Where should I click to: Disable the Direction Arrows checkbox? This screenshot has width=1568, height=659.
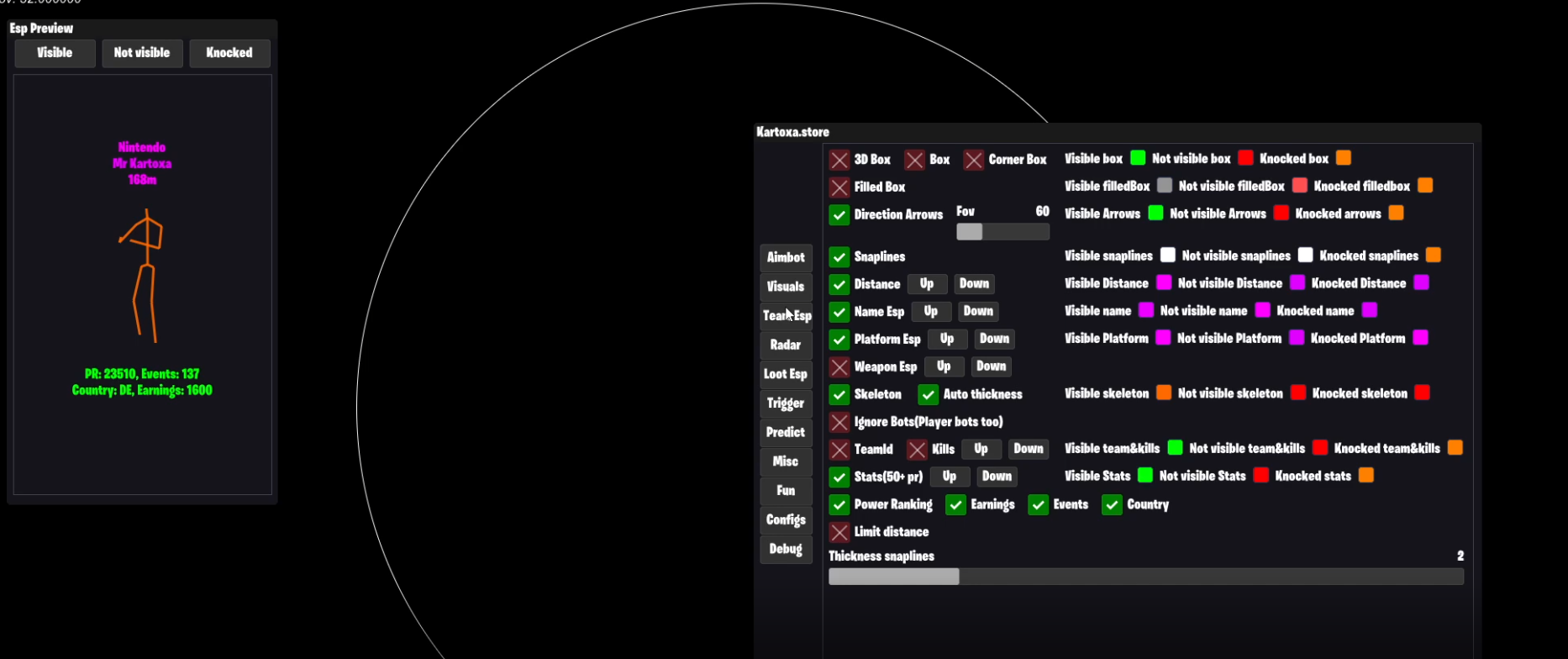[839, 215]
